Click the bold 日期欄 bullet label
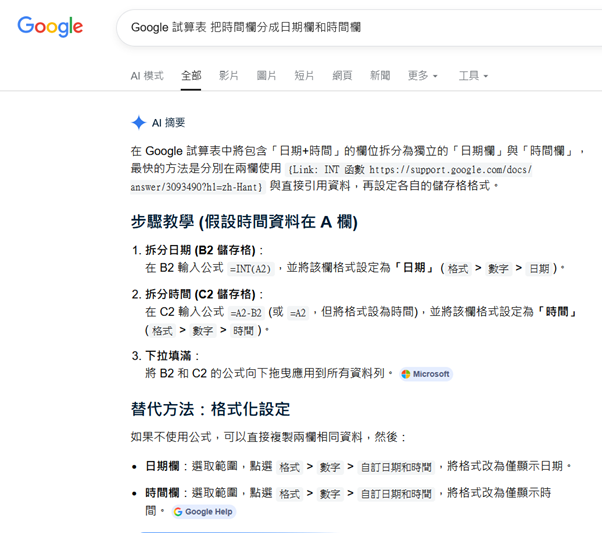 162,466
